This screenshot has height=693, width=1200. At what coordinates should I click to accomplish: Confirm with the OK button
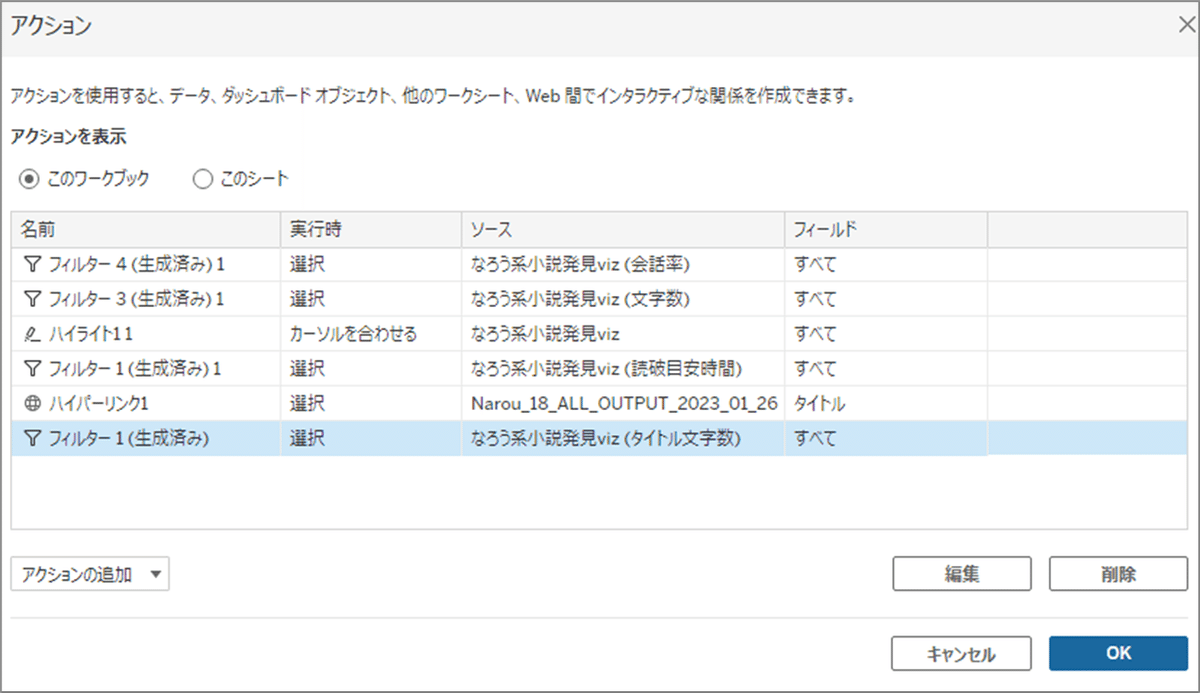coord(1118,653)
